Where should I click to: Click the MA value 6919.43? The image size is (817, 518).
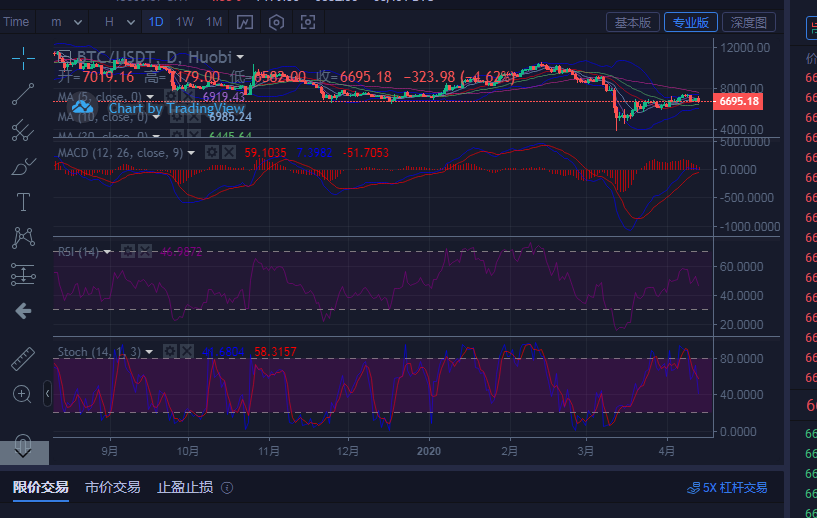224,96
